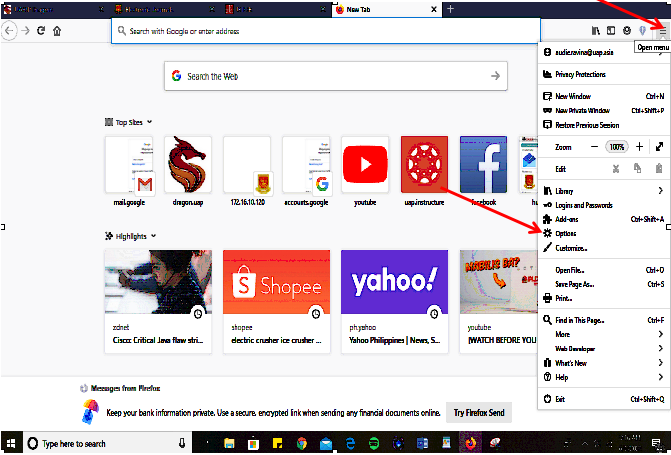
Task: Open the account entry in menu
Action: [x=604, y=52]
